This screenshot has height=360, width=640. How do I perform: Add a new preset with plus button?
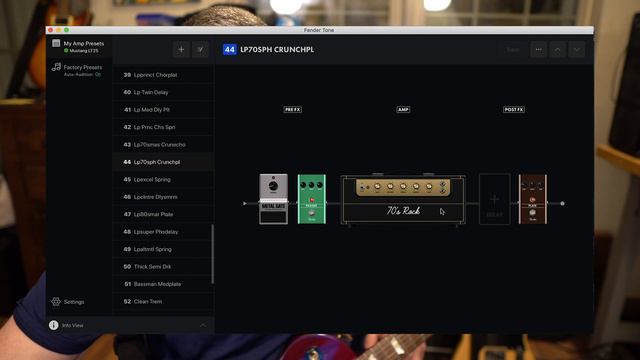pyautogui.click(x=181, y=50)
